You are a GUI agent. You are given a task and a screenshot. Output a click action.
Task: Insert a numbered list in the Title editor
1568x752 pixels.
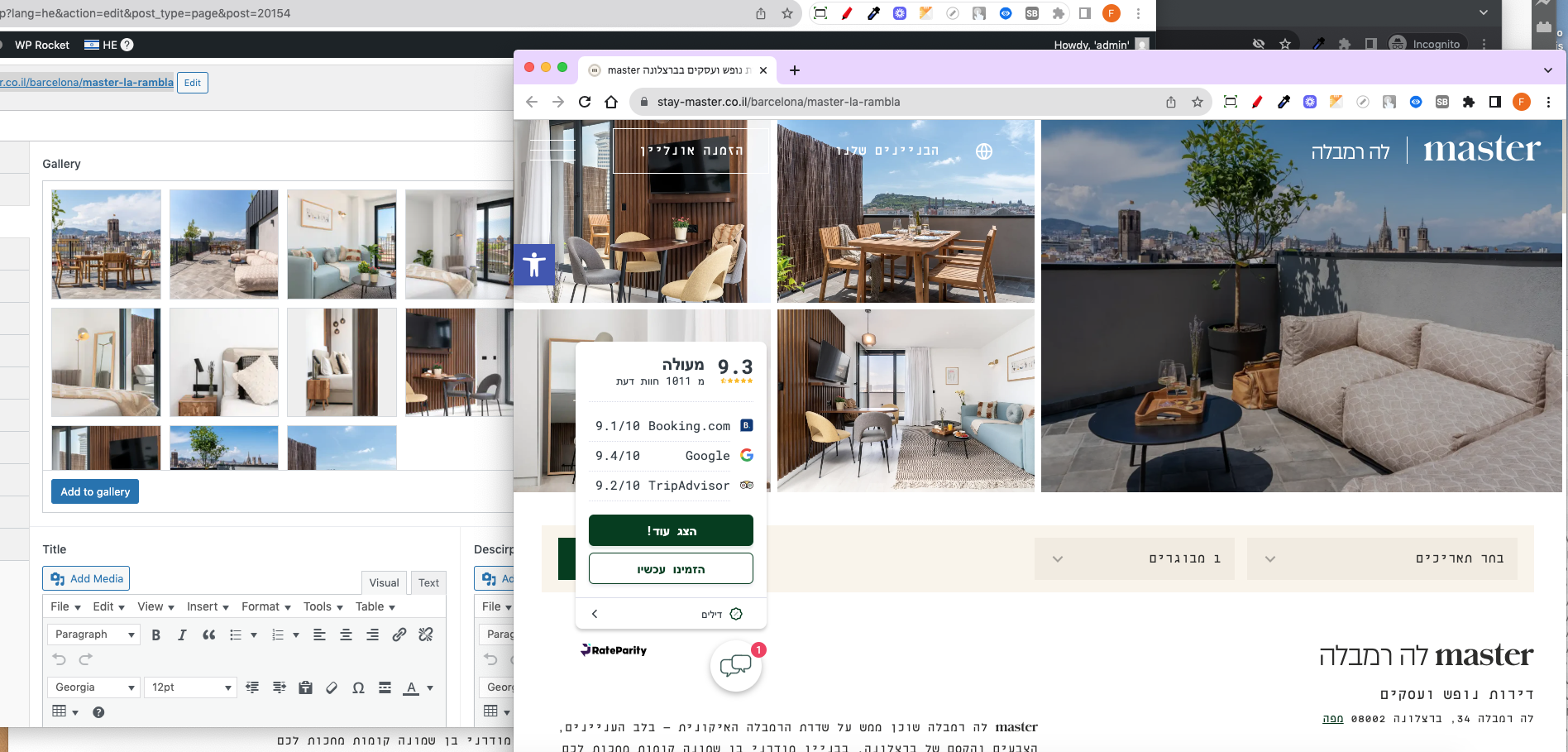tap(278, 635)
